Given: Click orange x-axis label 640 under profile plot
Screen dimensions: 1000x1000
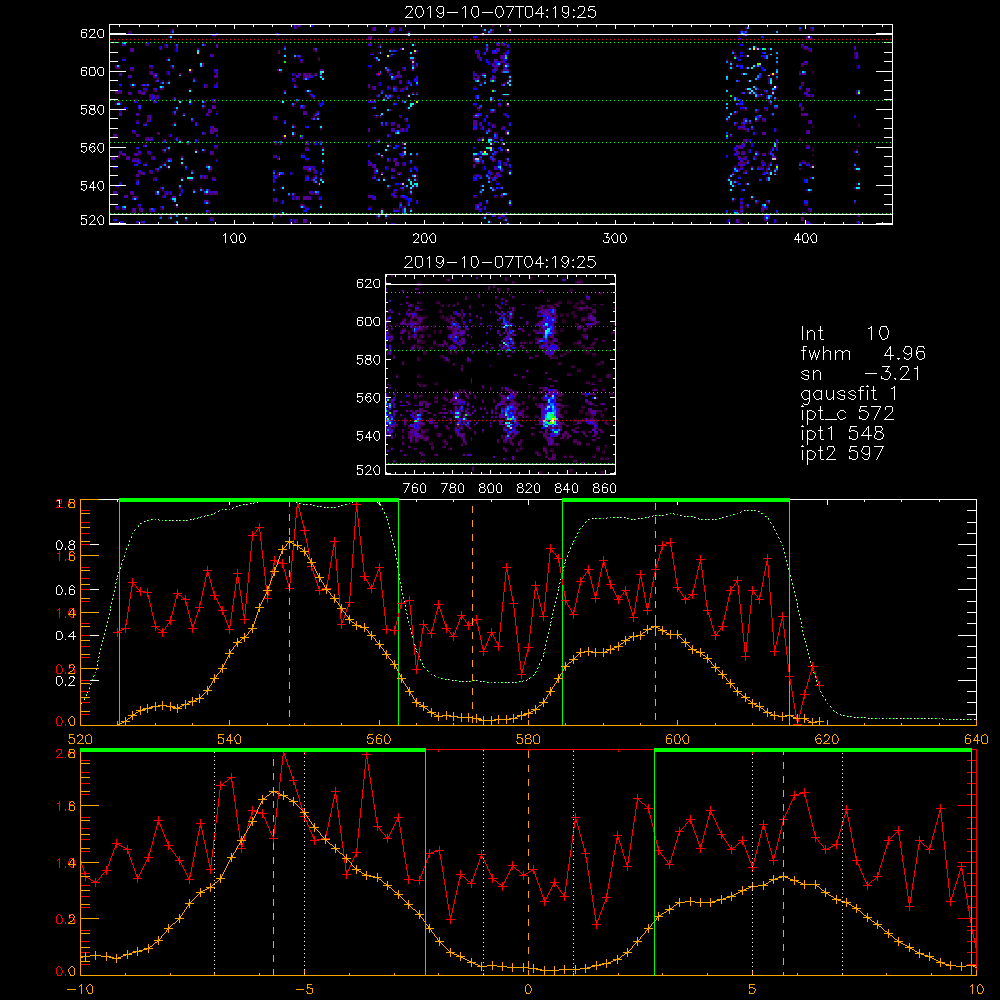Looking at the screenshot, I should point(976,739).
